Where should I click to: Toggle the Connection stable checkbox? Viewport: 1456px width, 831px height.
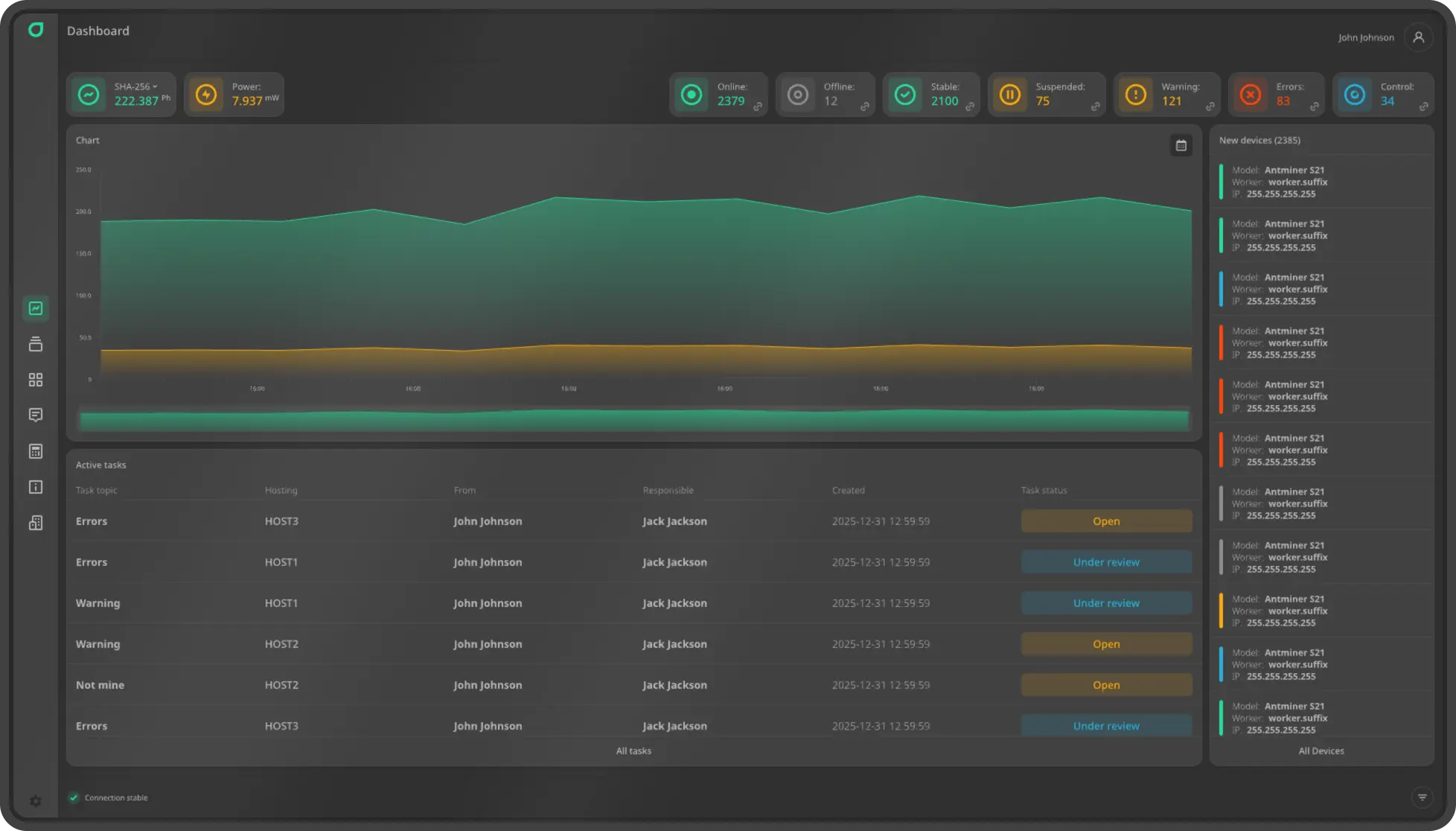74,797
